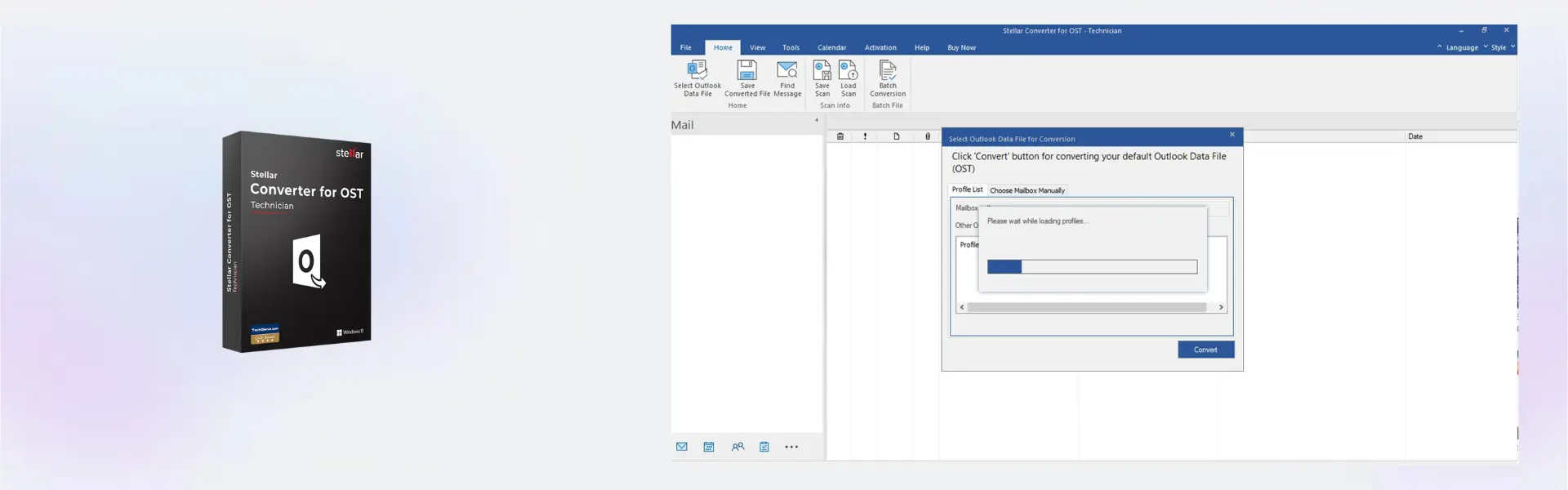Click the Buy Now tab
The height and width of the screenshot is (490, 1568).
point(961,47)
